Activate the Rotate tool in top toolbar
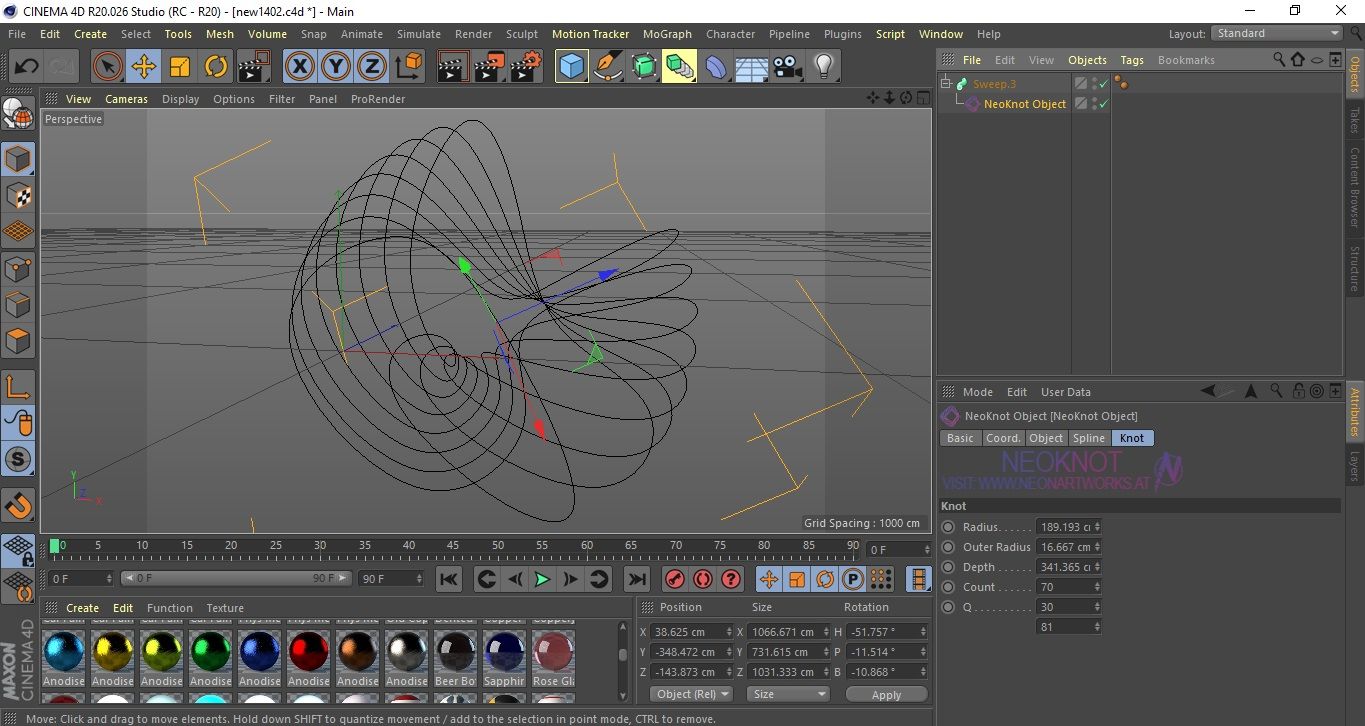This screenshot has height=726, width=1365. tap(216, 67)
